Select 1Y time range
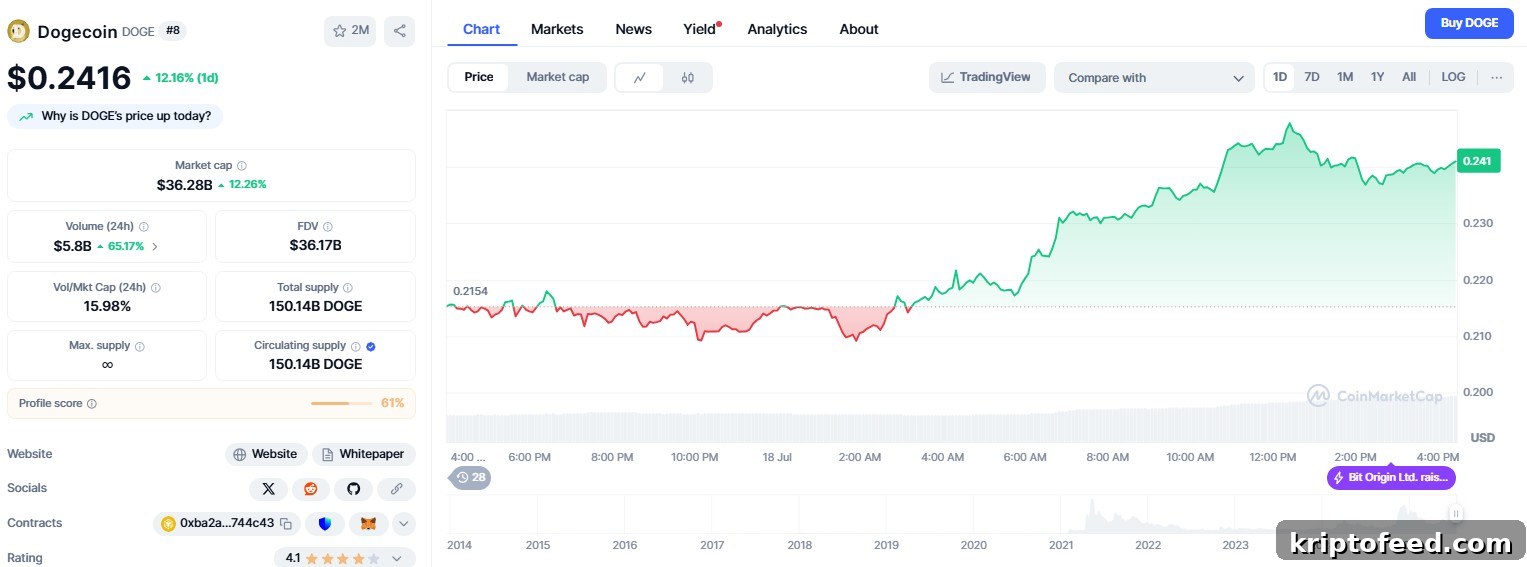 1377,77
